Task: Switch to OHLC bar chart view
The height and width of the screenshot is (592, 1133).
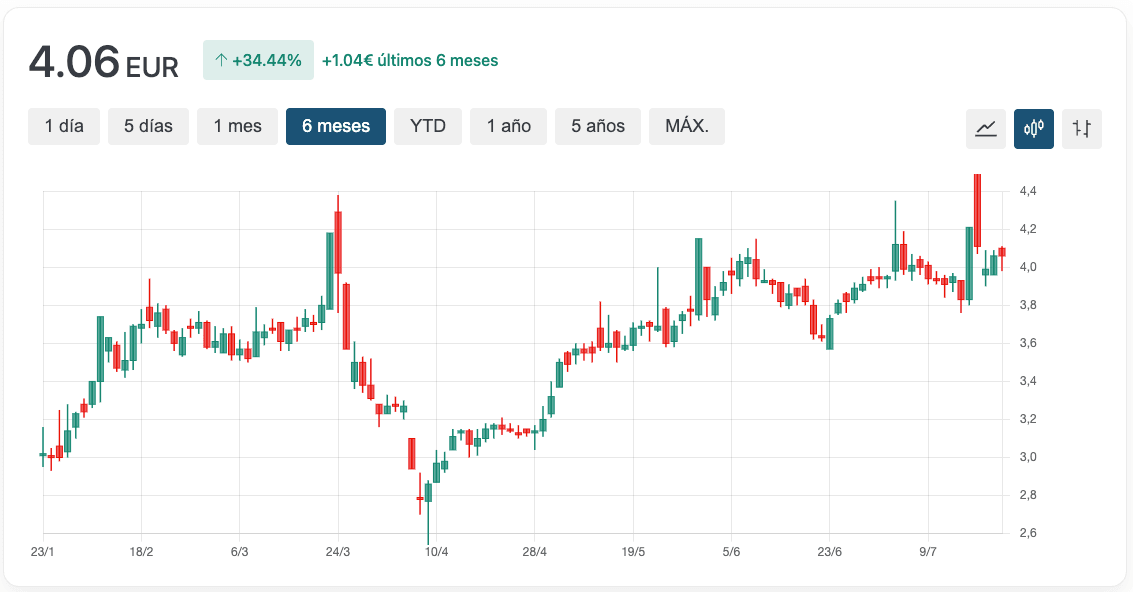Action: click(x=1082, y=128)
